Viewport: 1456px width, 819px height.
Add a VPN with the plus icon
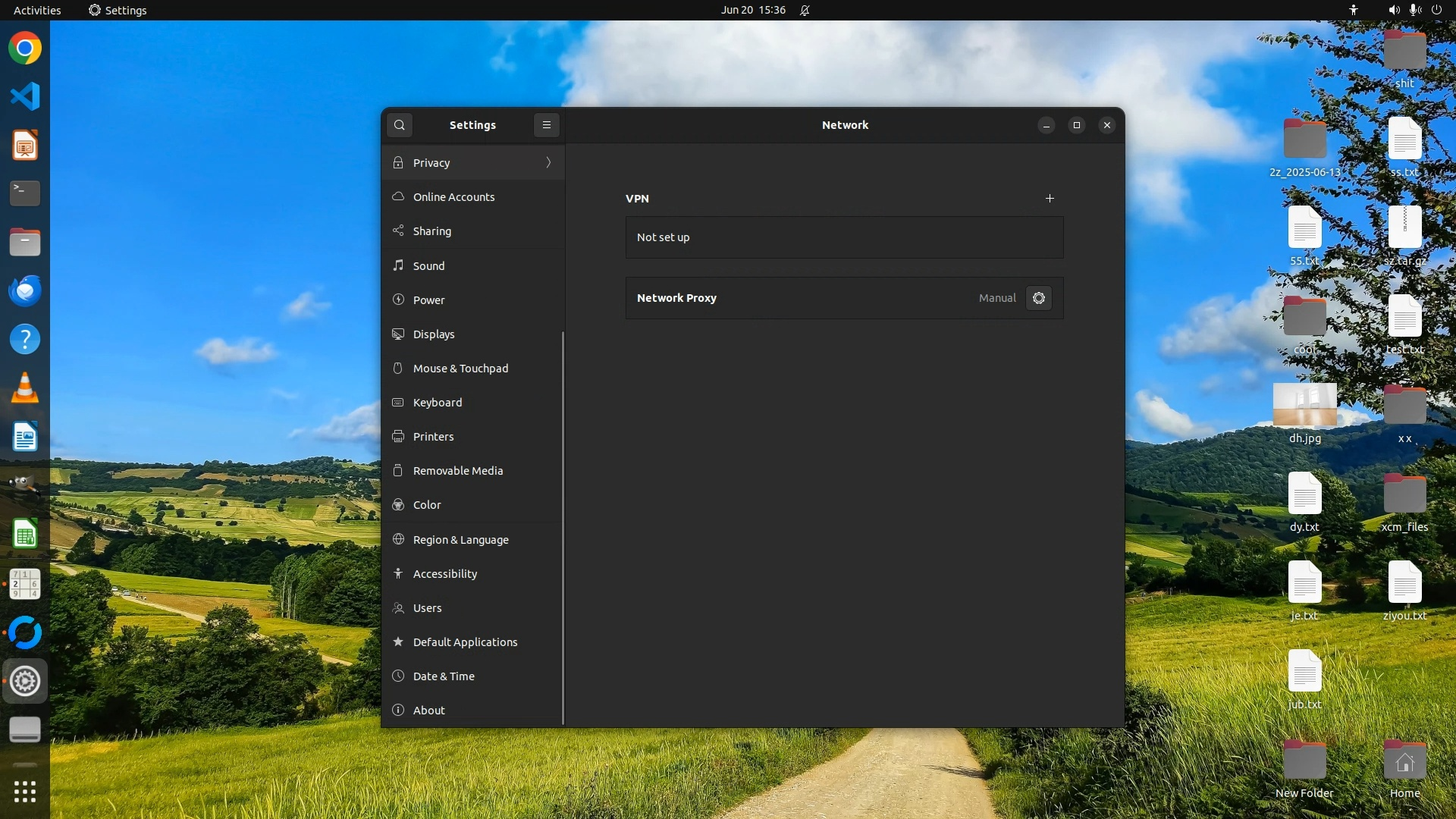[x=1050, y=199]
